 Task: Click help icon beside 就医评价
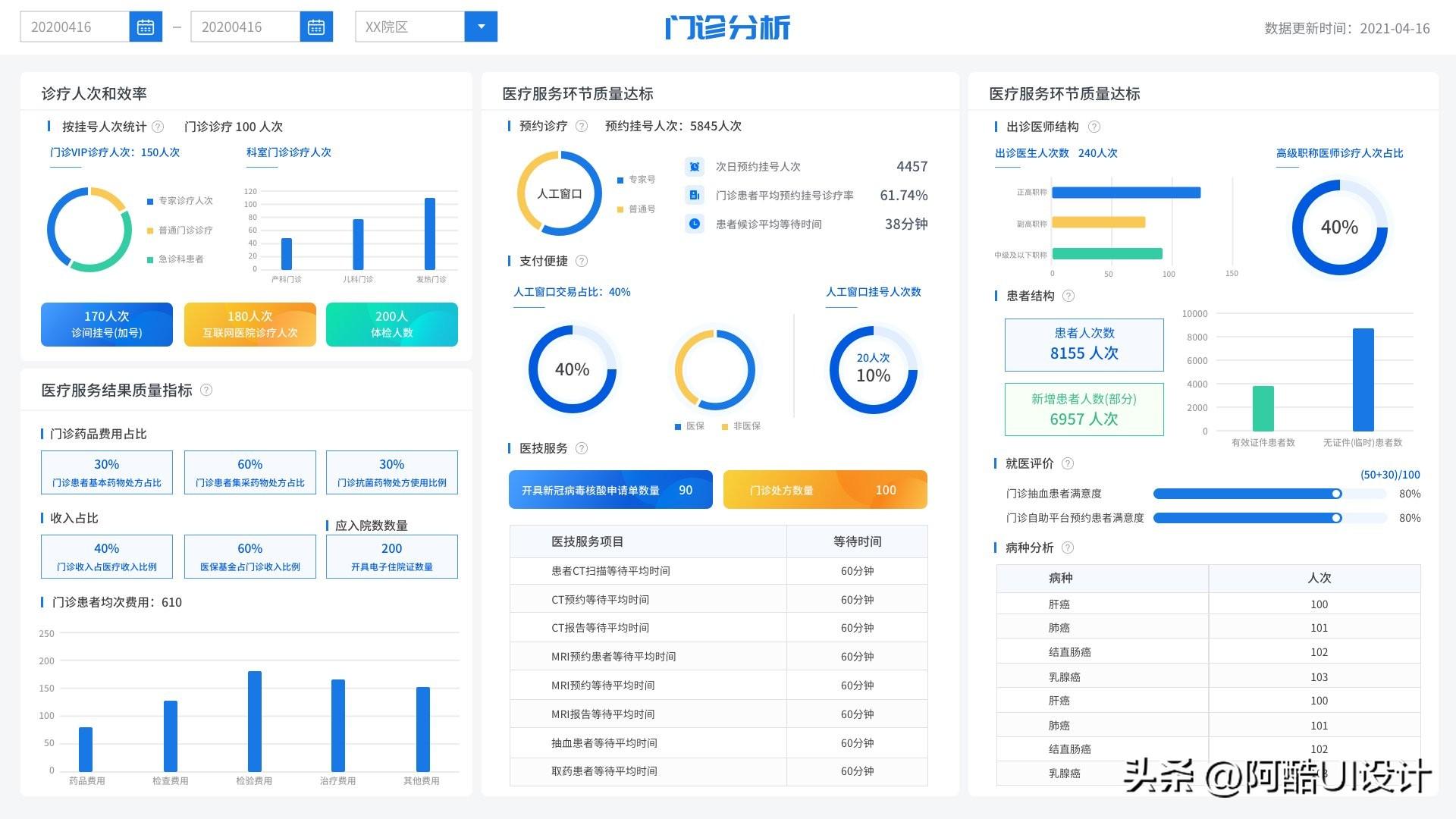[1068, 463]
